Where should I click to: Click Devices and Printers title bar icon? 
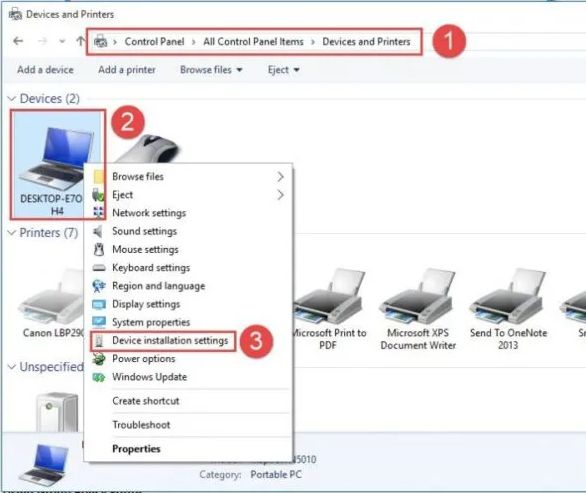click(x=15, y=14)
